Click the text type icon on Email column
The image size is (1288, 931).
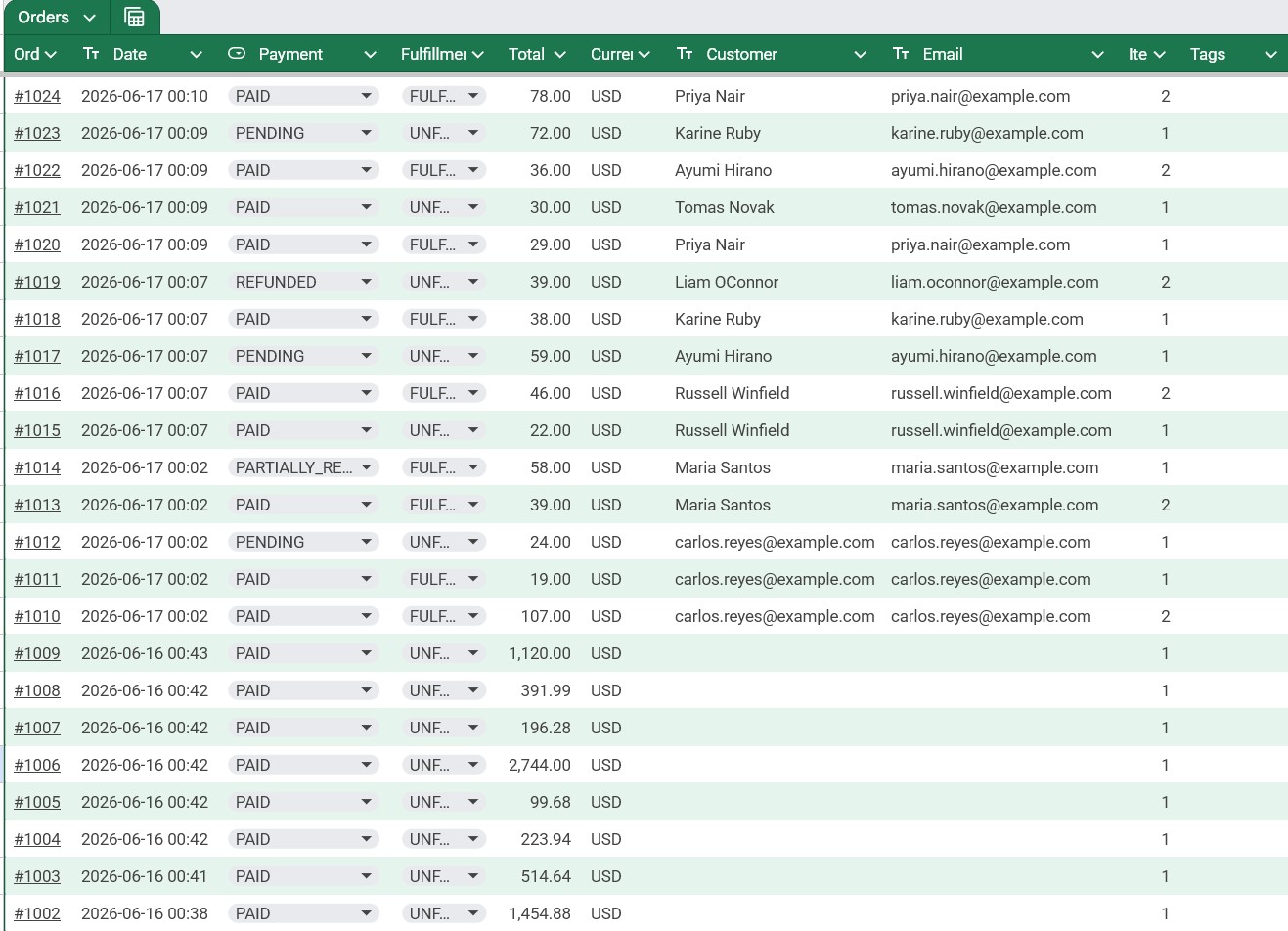coord(901,54)
